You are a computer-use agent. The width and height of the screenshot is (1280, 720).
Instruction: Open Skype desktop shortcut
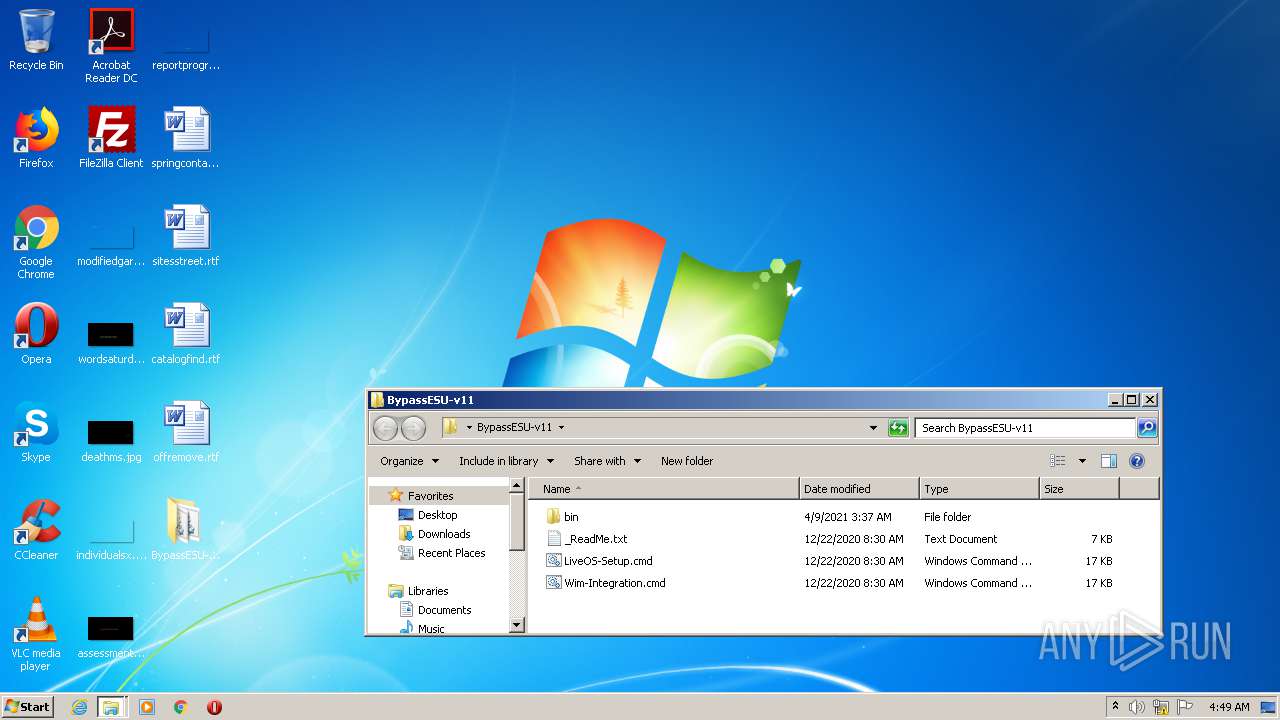pyautogui.click(x=36, y=432)
